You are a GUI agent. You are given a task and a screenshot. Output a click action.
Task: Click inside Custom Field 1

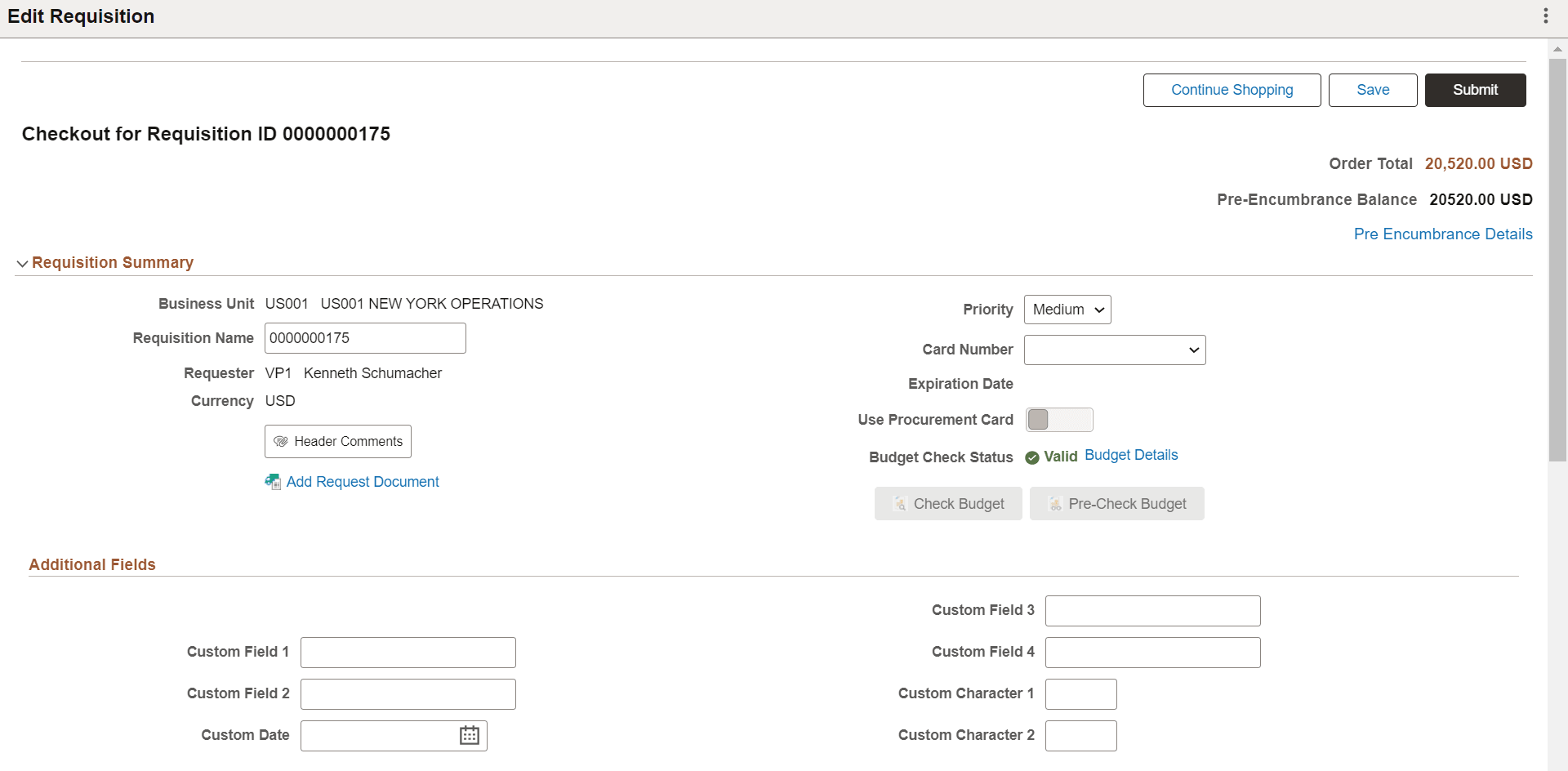[x=408, y=652]
